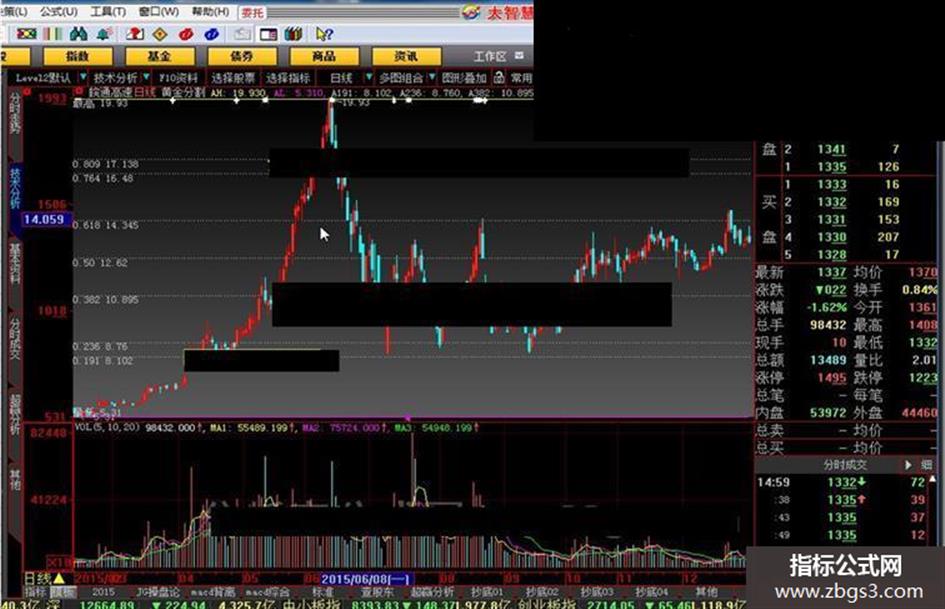Viewport: 945px width, 609px height.
Task: Select the 超赢分析 bottom tab
Action: tap(432, 592)
